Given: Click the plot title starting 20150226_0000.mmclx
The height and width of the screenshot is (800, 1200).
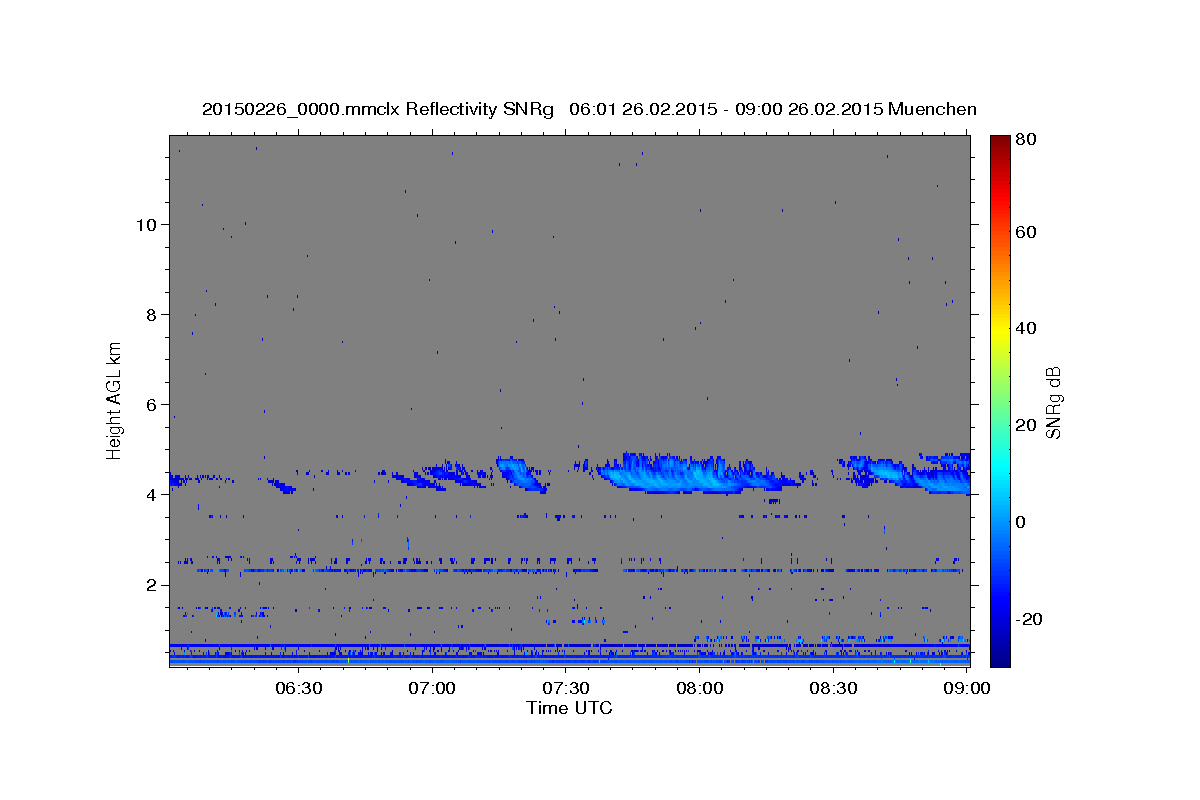Looking at the screenshot, I should (589, 109).
